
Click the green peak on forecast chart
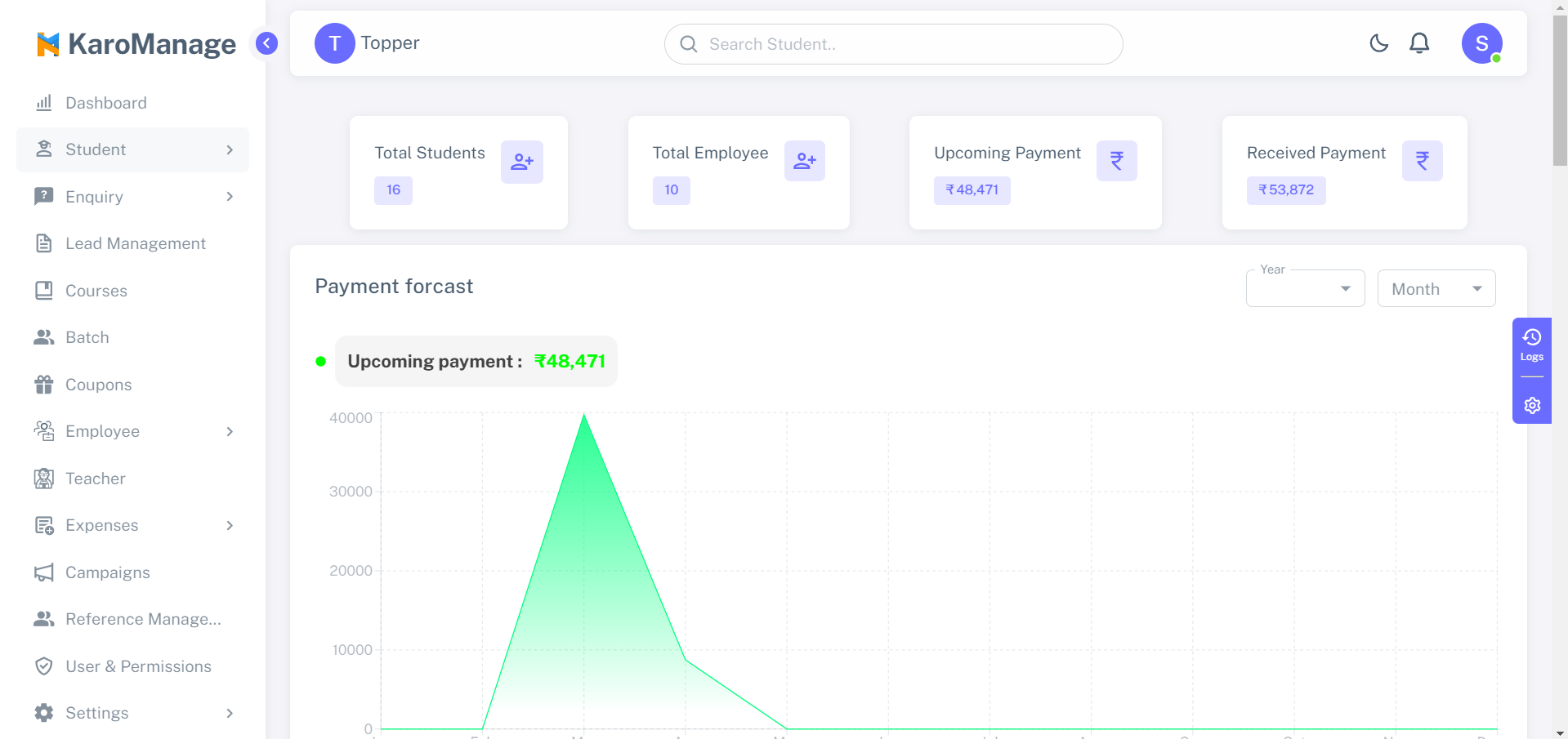583,416
